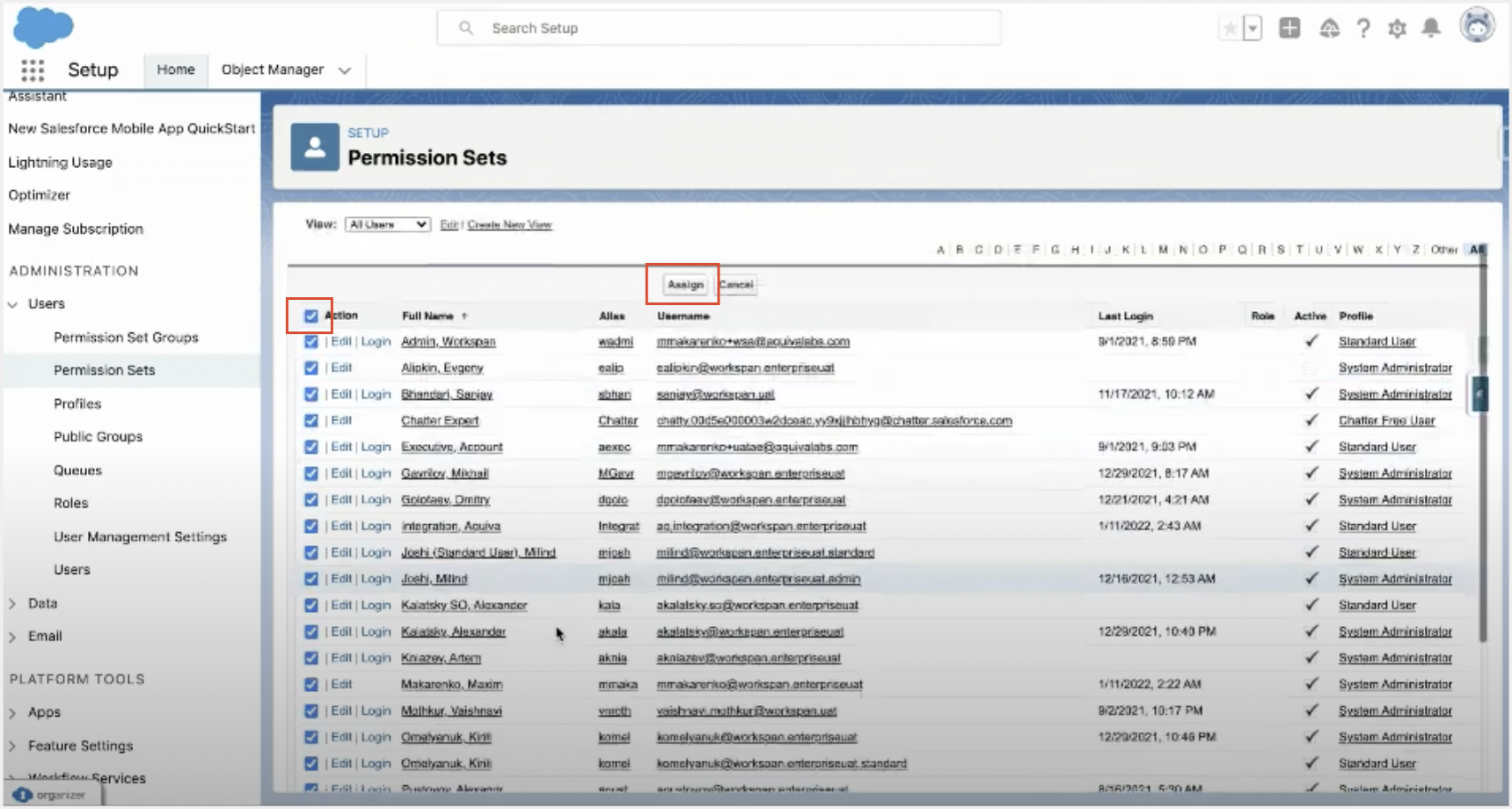Click the Permission Sets header icon
Screen dimensions: 1512x809
pyautogui.click(x=315, y=147)
